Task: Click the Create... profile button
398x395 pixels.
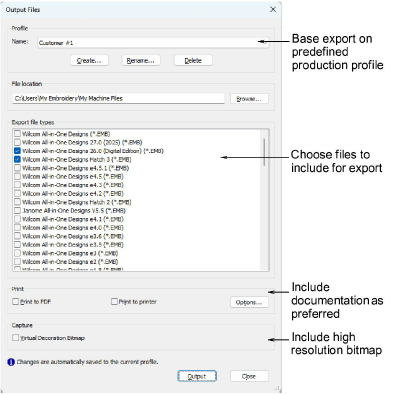Action: (x=89, y=61)
